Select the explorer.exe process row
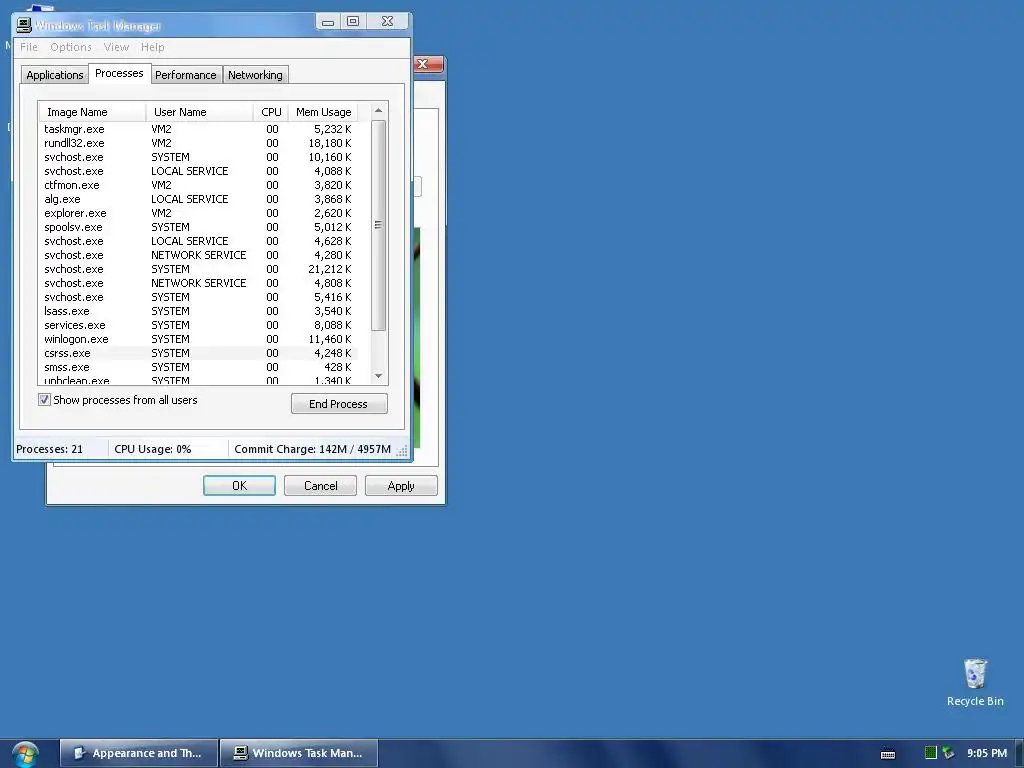The image size is (1024, 768). click(198, 213)
